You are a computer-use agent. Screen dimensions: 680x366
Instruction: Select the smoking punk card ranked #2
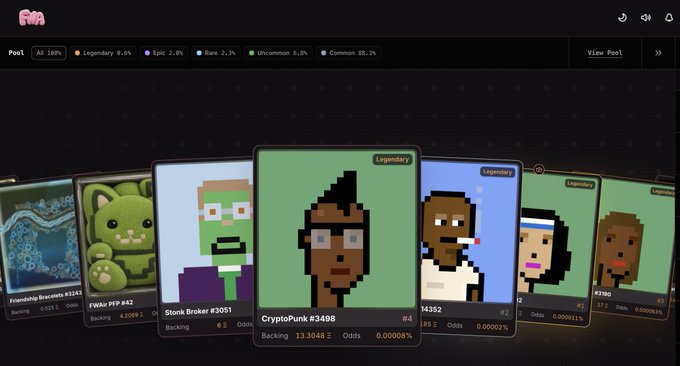(471, 247)
